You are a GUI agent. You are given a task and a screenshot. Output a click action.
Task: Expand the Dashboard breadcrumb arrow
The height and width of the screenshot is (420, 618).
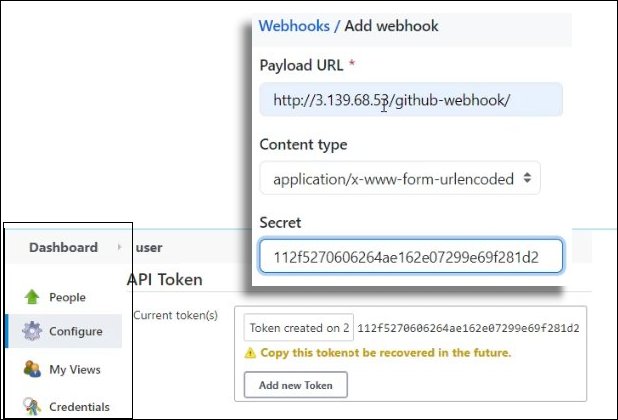point(119,247)
